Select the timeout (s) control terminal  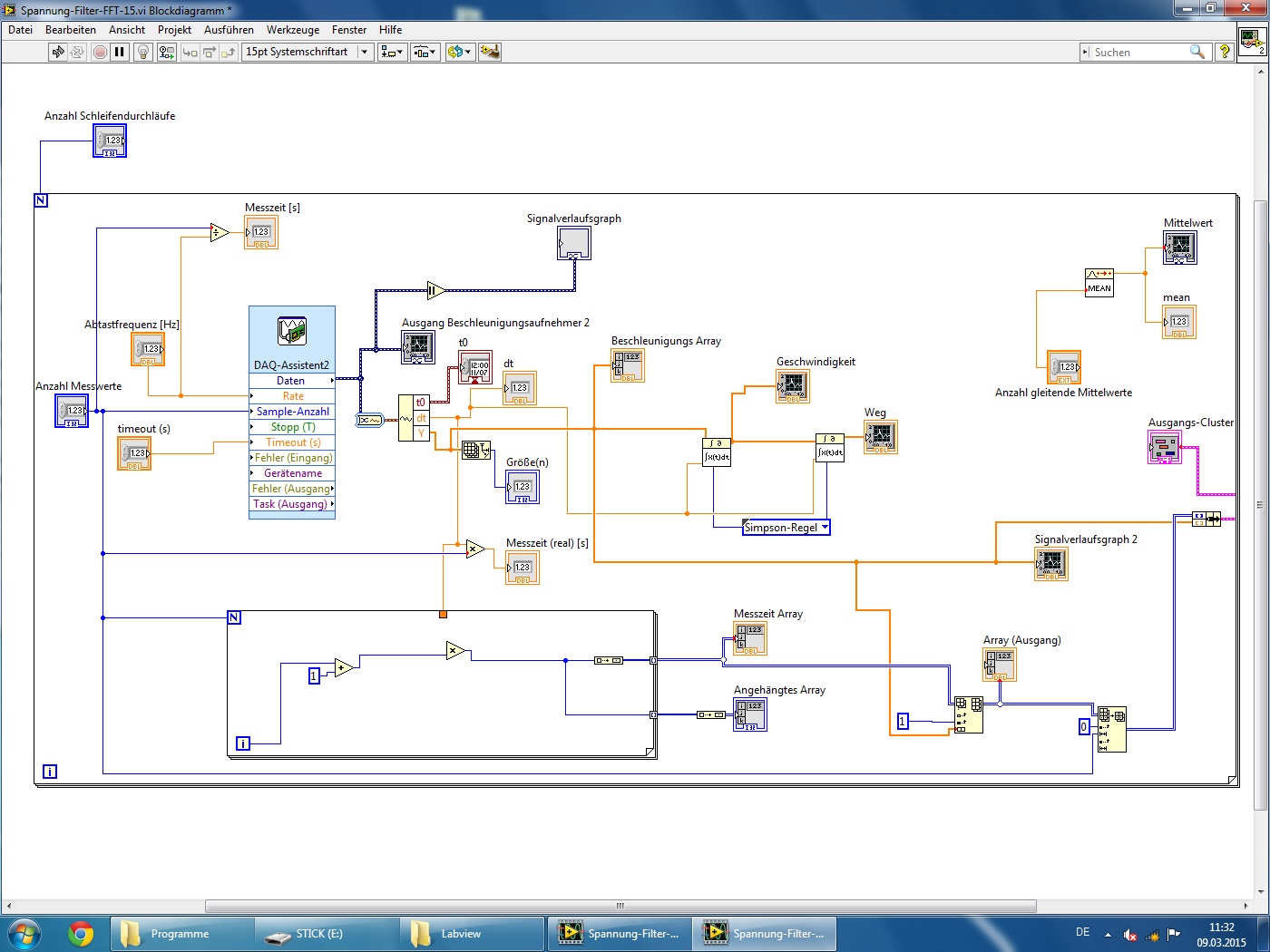[134, 453]
